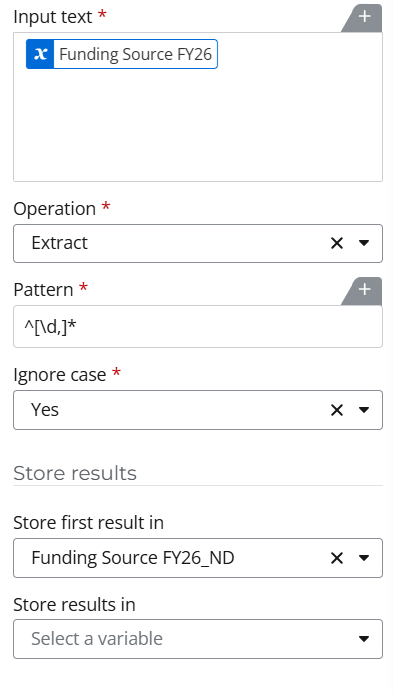
Task: Click the Extract value in Operation
Action: pos(60,243)
